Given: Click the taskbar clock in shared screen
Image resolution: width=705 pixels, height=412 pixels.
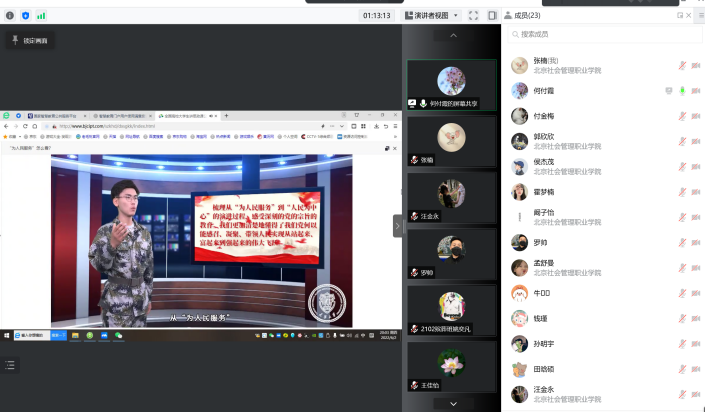Looking at the screenshot, I should [388, 335].
